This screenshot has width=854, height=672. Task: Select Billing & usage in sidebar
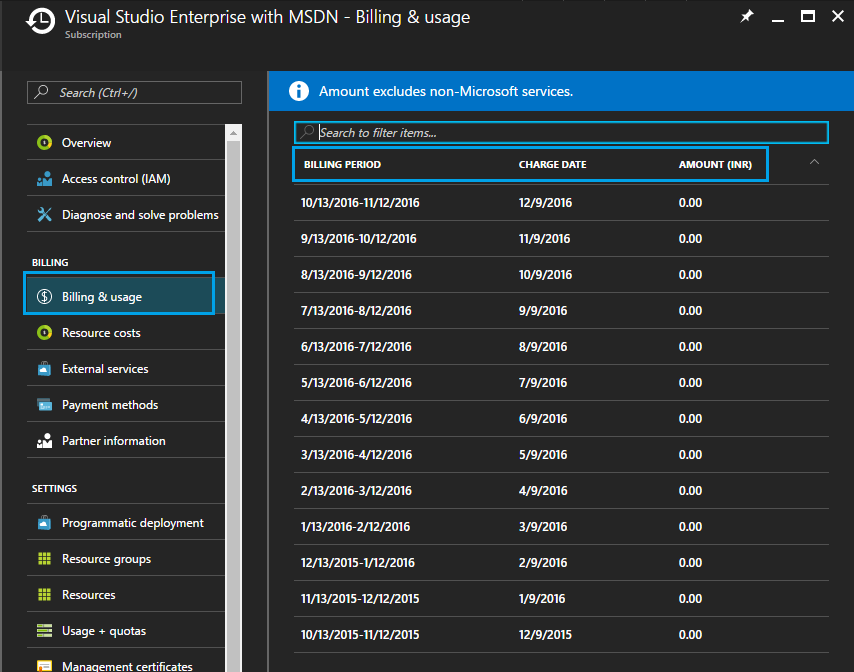[102, 297]
